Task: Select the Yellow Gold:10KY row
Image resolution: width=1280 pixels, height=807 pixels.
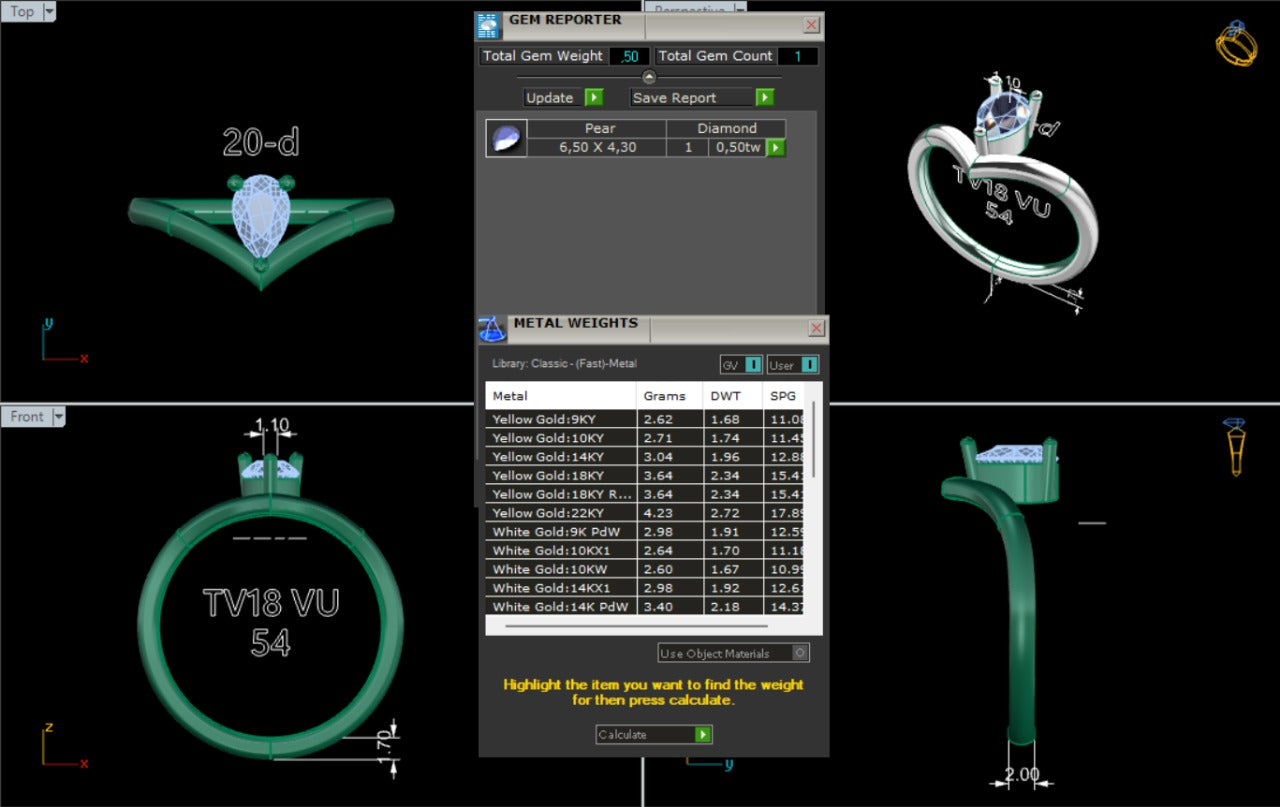Action: click(x=646, y=438)
